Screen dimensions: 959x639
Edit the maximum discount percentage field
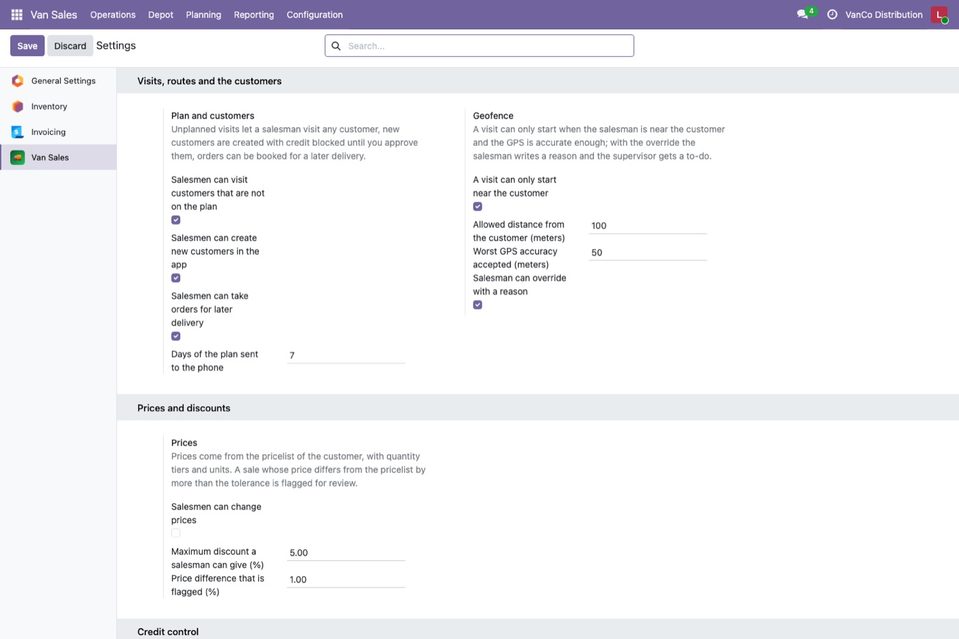[346, 553]
